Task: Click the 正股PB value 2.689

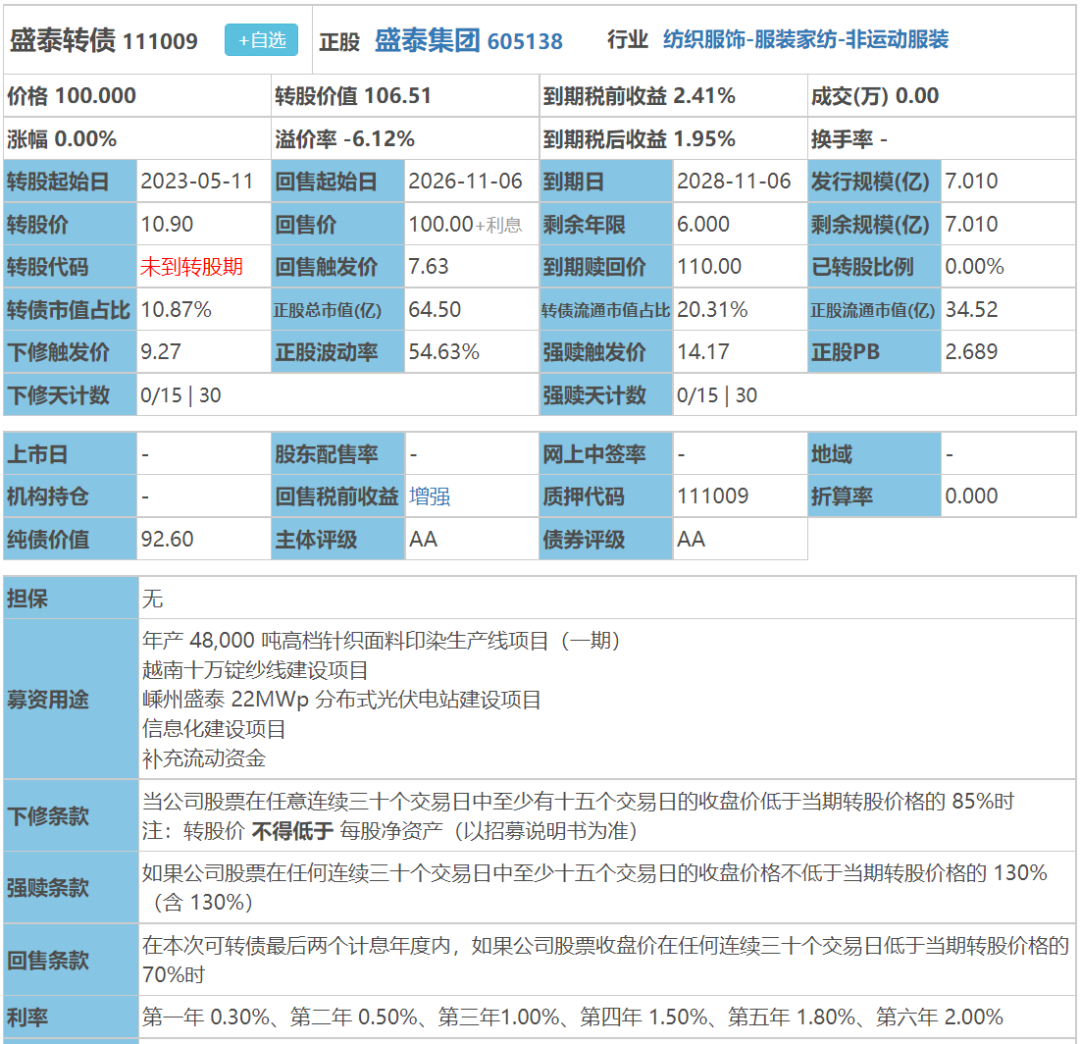Action: pos(971,352)
